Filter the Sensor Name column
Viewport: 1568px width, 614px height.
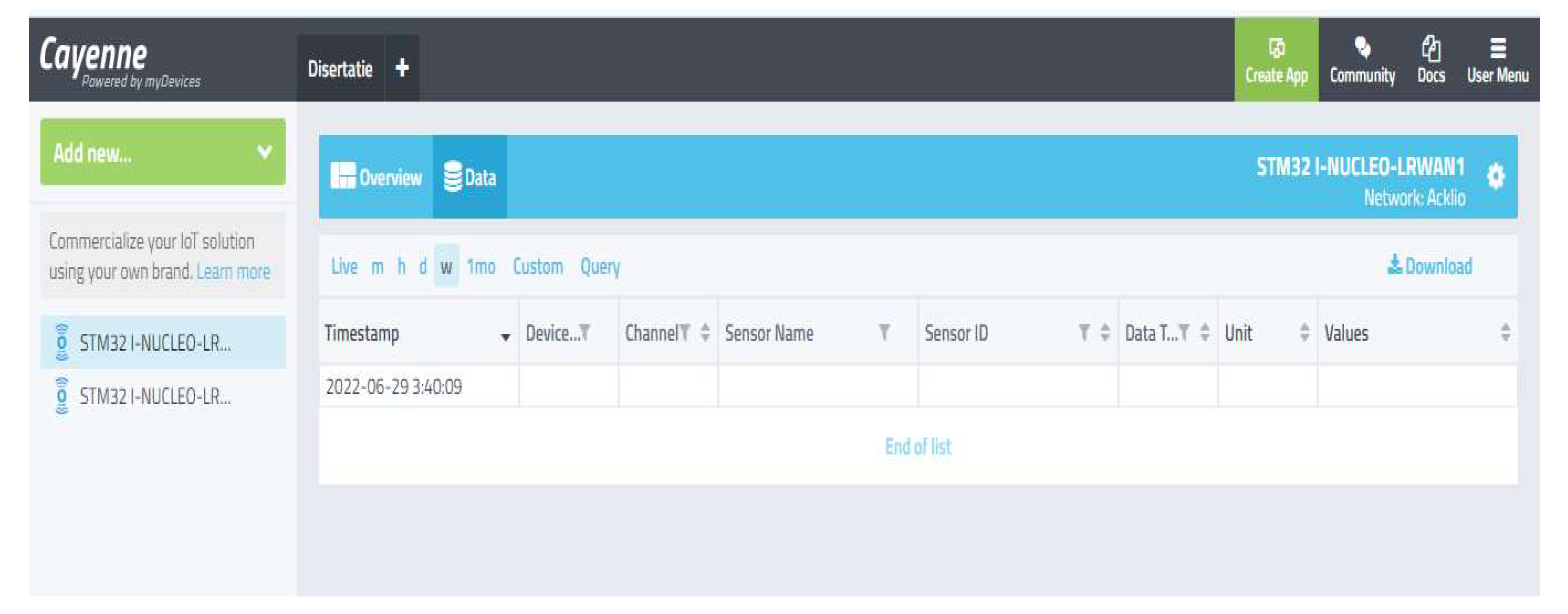click(x=884, y=332)
